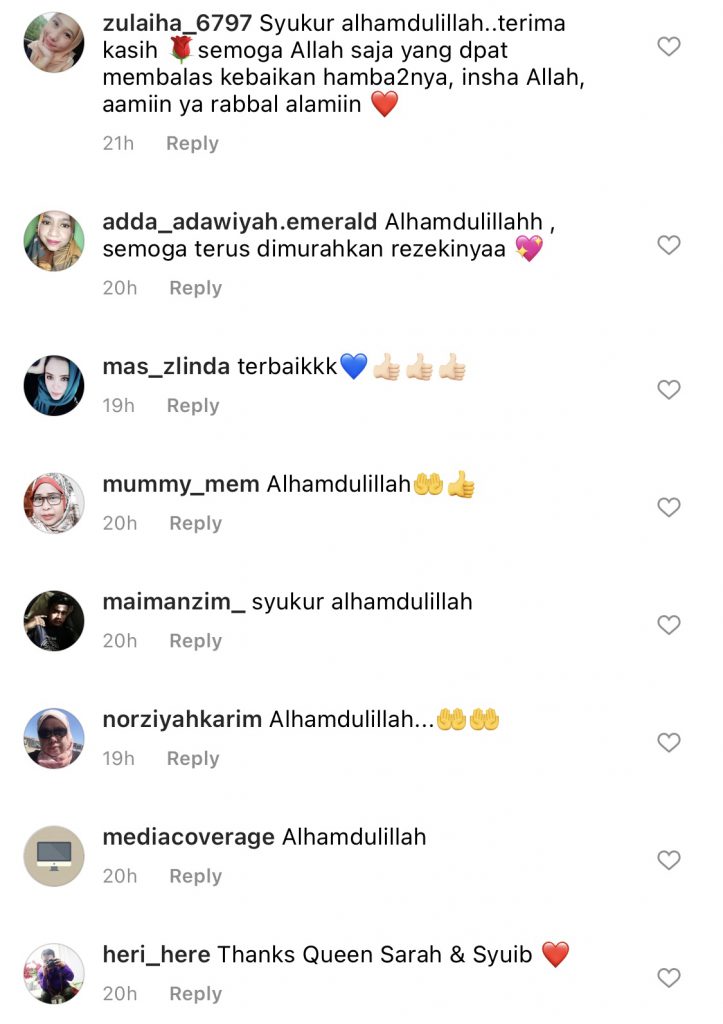Open mediacoverage computer avatar
The height and width of the screenshot is (1024, 723).
pyautogui.click(x=54, y=856)
